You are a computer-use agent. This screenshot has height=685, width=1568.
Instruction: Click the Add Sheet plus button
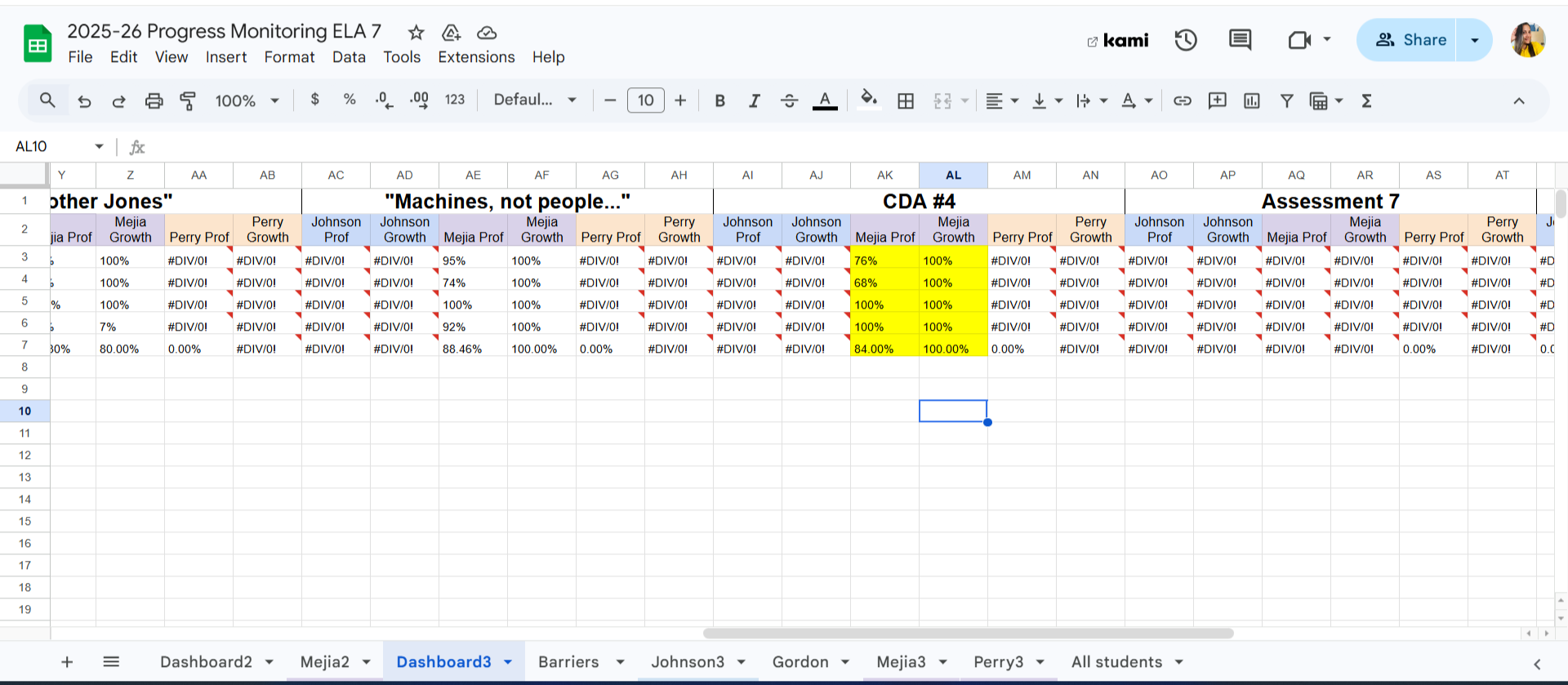67,661
